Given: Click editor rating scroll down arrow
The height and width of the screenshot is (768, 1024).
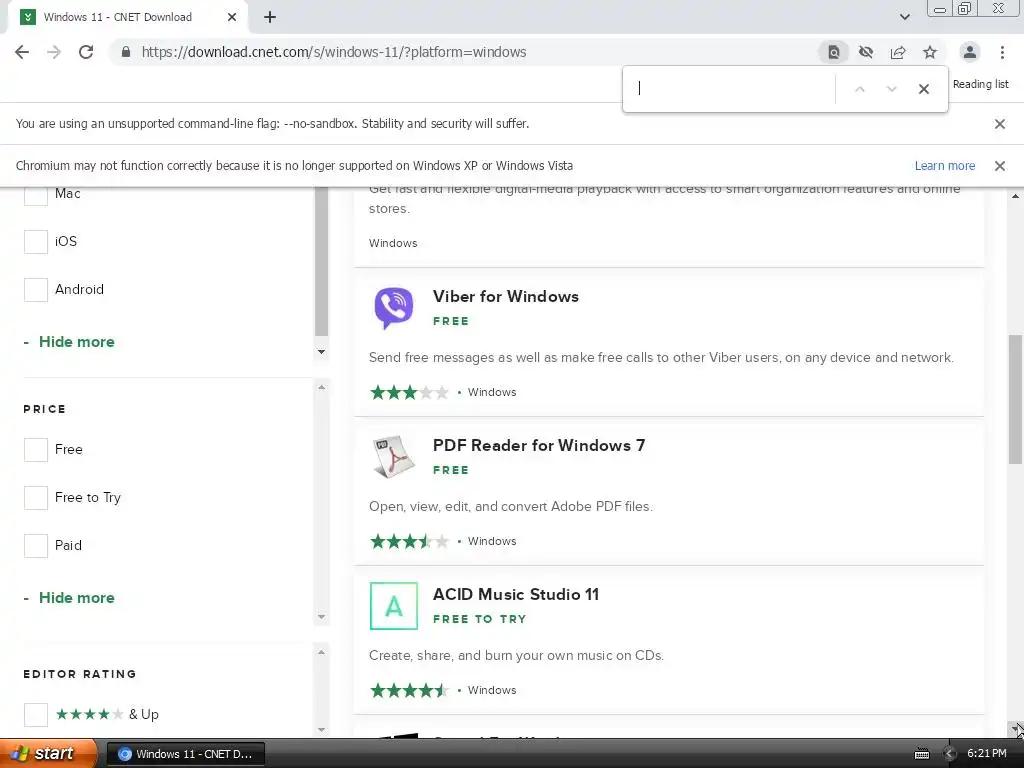Looking at the screenshot, I should click(321, 730).
